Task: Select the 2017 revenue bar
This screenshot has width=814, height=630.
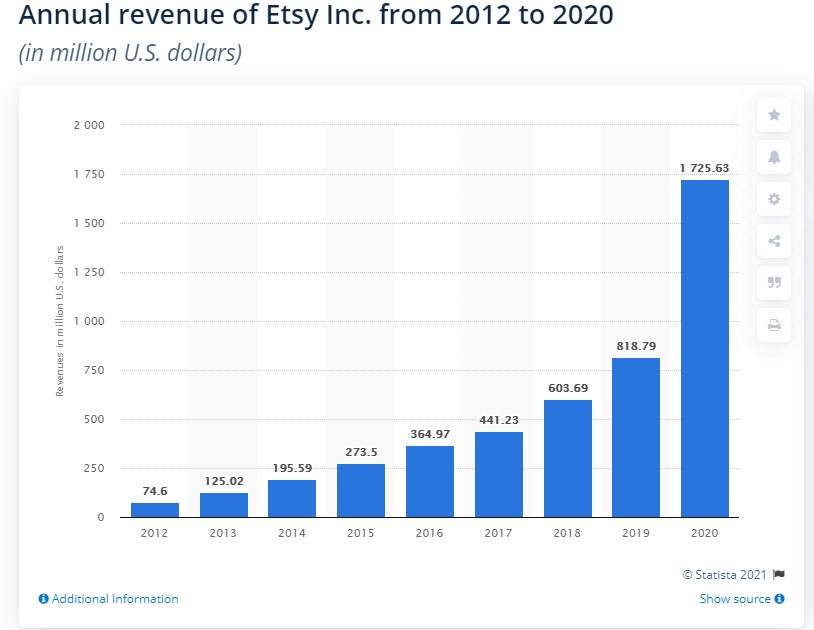Action: tap(499, 474)
